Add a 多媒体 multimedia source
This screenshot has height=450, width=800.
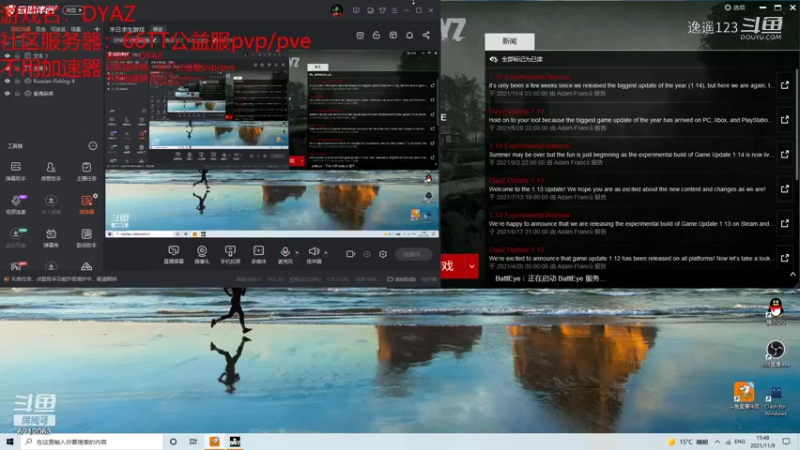click(x=259, y=254)
